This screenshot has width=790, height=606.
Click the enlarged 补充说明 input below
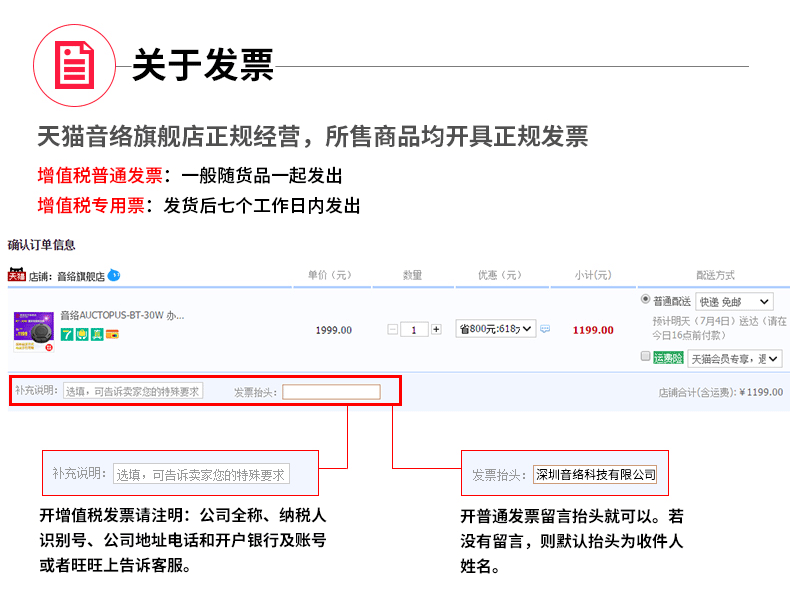(201, 474)
